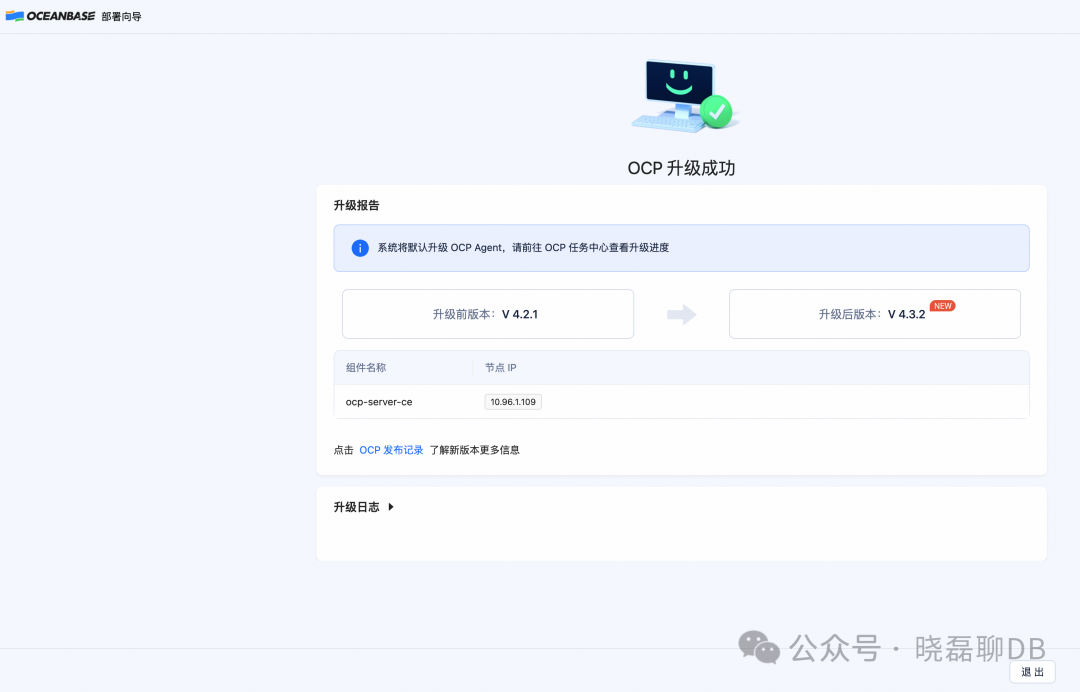Click the success computer illustration
The image size is (1080, 692).
click(684, 96)
